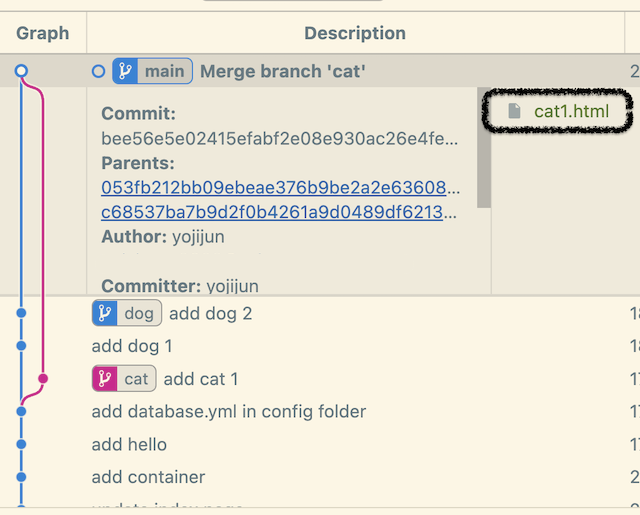Open second parent commit link c68537ba
This screenshot has height=515, width=640.
coord(281,212)
